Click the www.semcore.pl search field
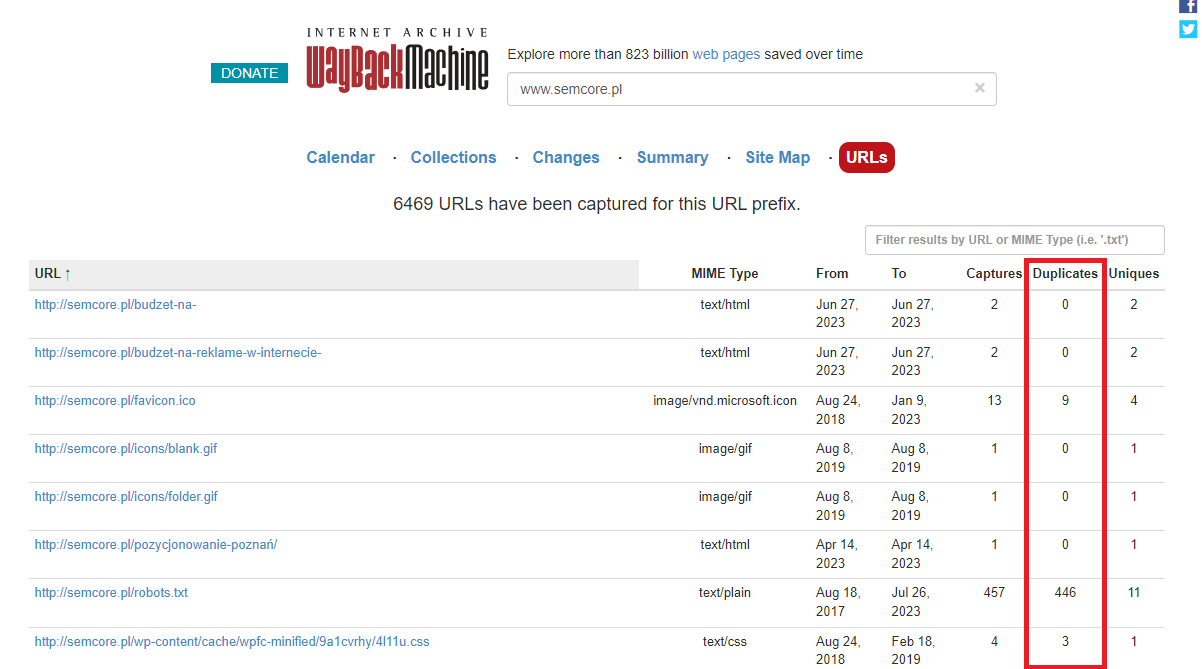This screenshot has width=1202, height=669. tap(740, 88)
